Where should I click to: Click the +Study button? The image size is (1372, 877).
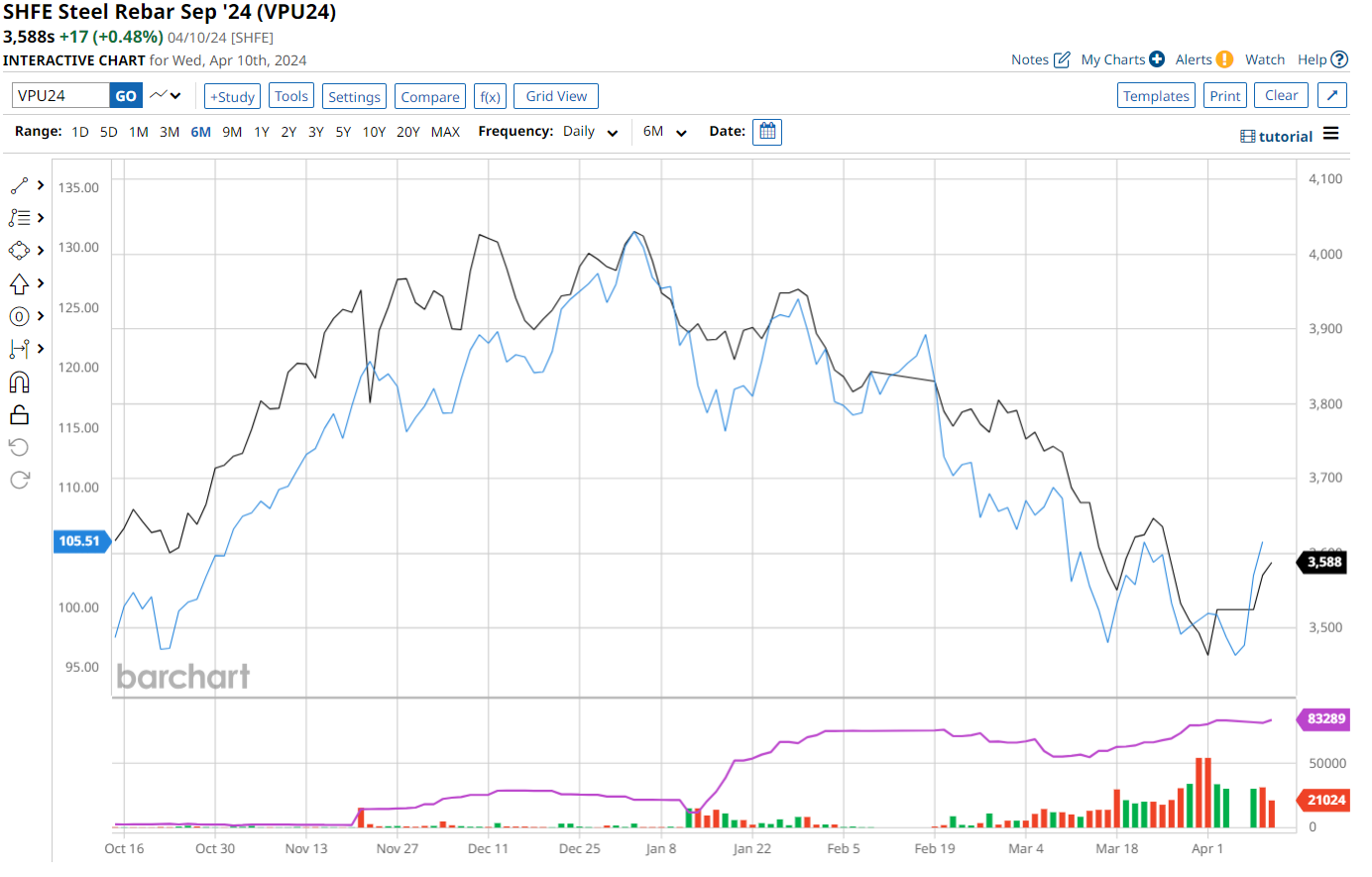232,96
